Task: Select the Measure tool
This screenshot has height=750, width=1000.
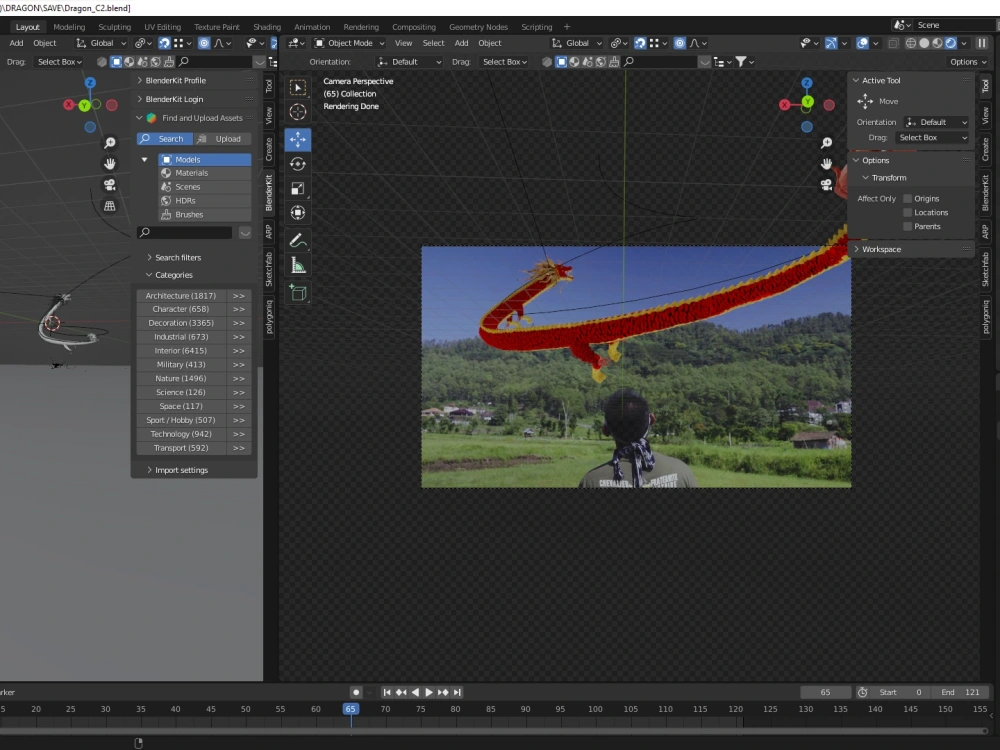Action: coord(298,264)
